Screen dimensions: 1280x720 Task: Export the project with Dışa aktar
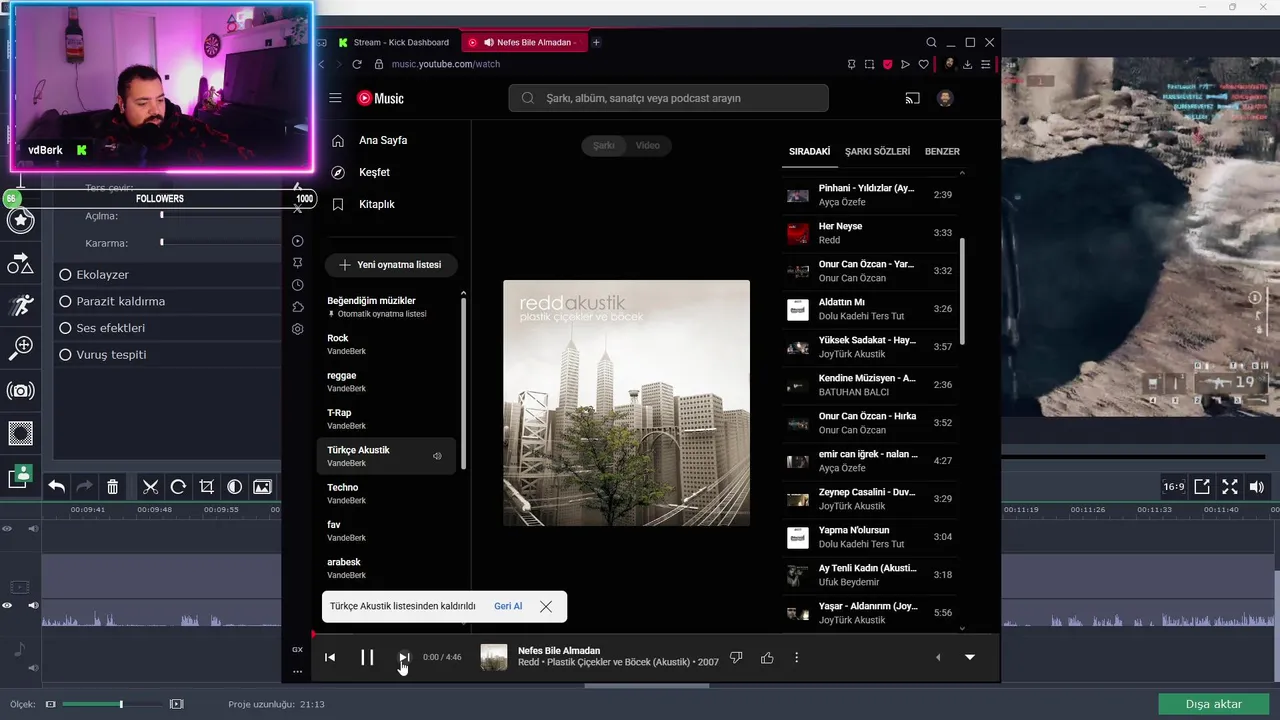(1214, 704)
